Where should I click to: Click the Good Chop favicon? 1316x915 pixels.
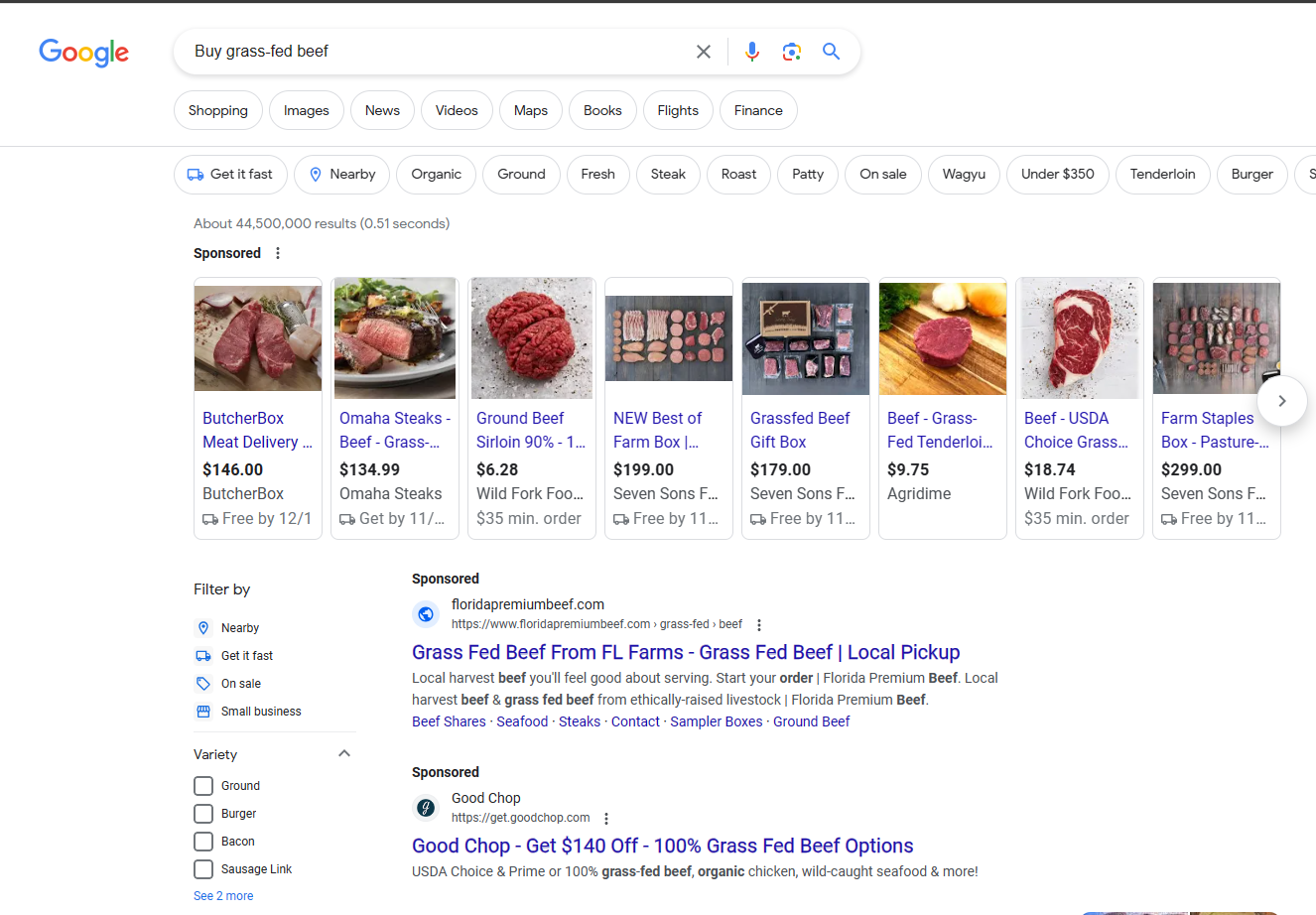tap(426, 808)
